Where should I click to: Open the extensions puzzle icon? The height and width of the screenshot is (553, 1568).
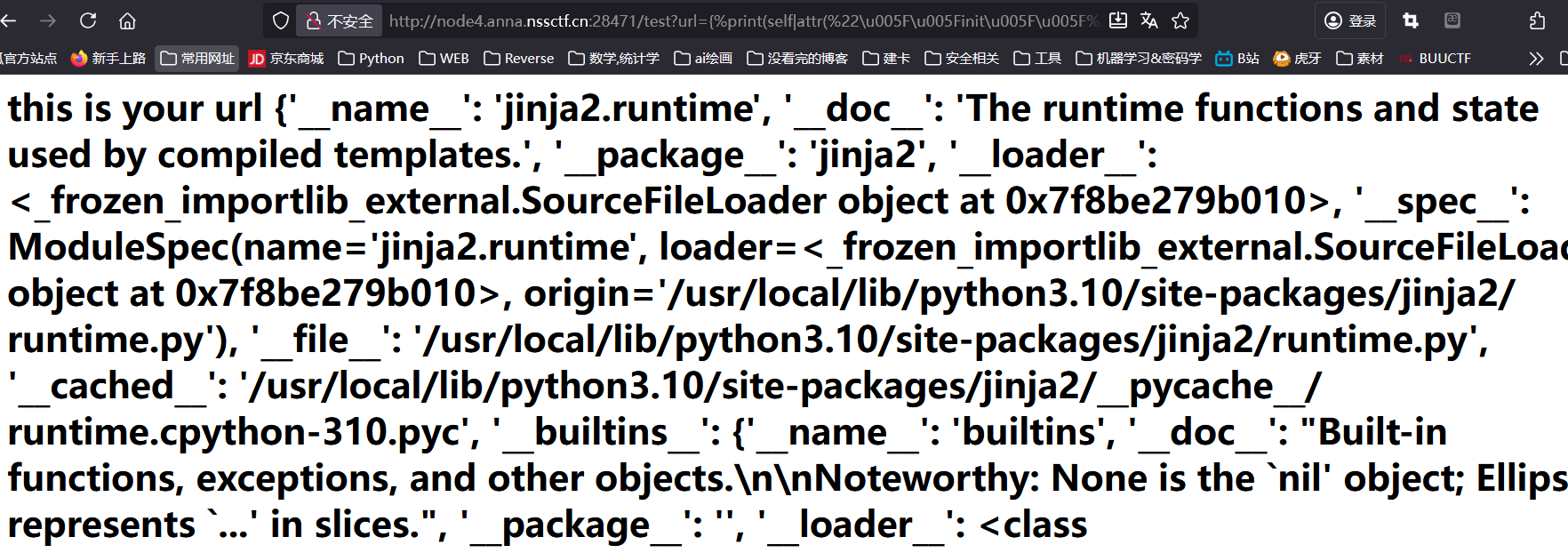click(1538, 20)
